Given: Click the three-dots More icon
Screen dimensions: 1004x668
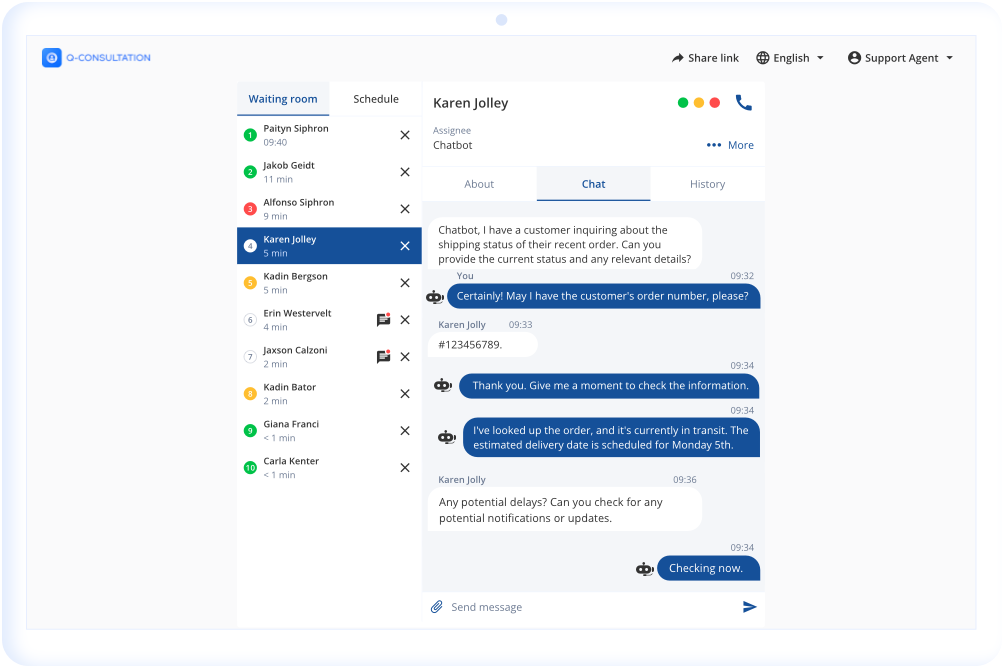Looking at the screenshot, I should point(713,145).
